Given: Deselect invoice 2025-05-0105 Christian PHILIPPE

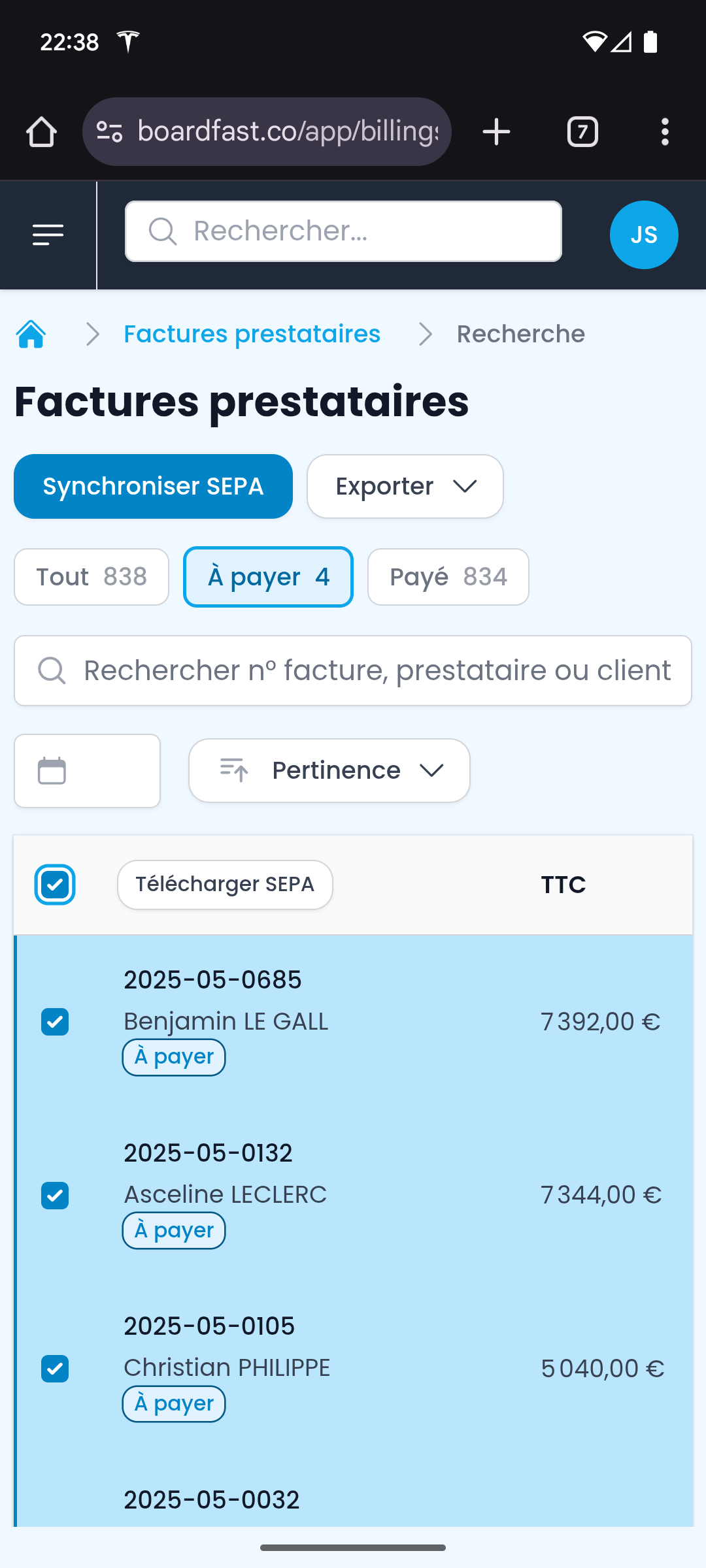Looking at the screenshot, I should point(55,1369).
